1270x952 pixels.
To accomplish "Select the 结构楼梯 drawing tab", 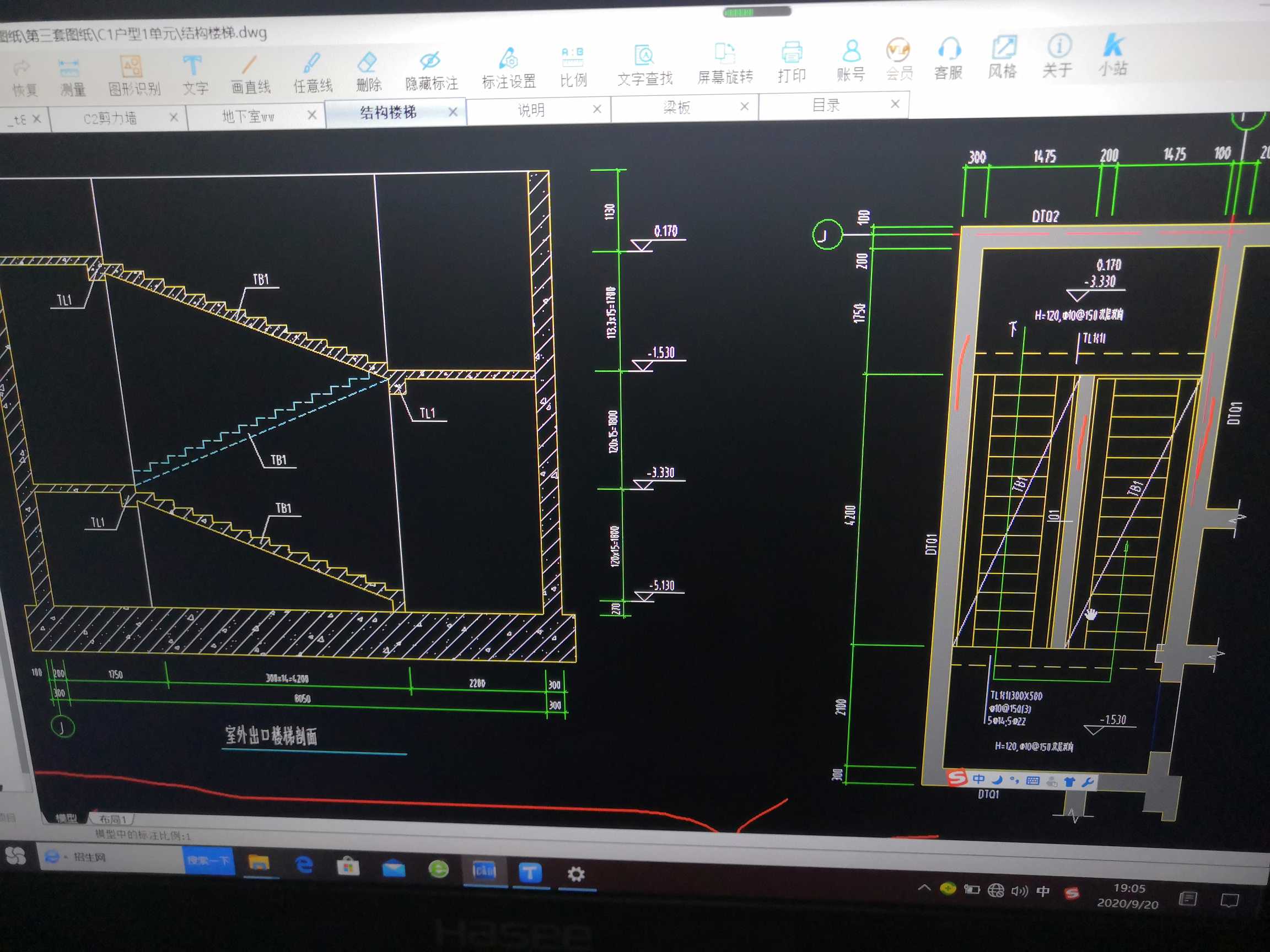I will click(388, 112).
